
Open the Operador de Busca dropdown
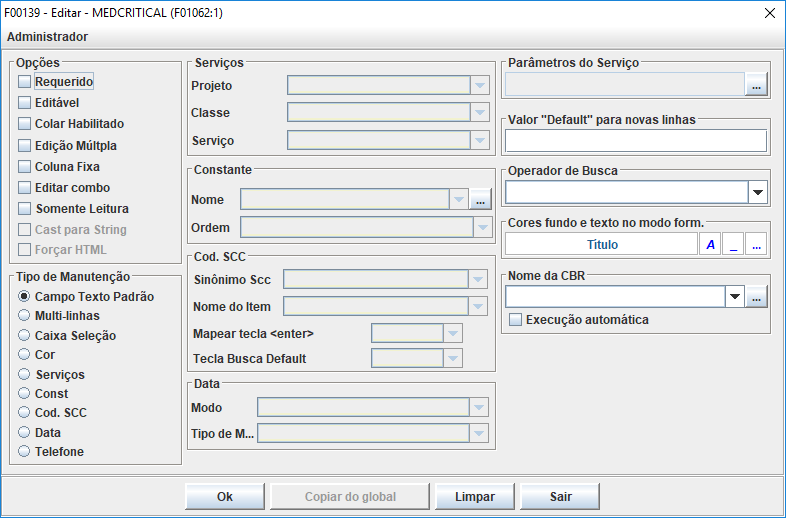757,192
